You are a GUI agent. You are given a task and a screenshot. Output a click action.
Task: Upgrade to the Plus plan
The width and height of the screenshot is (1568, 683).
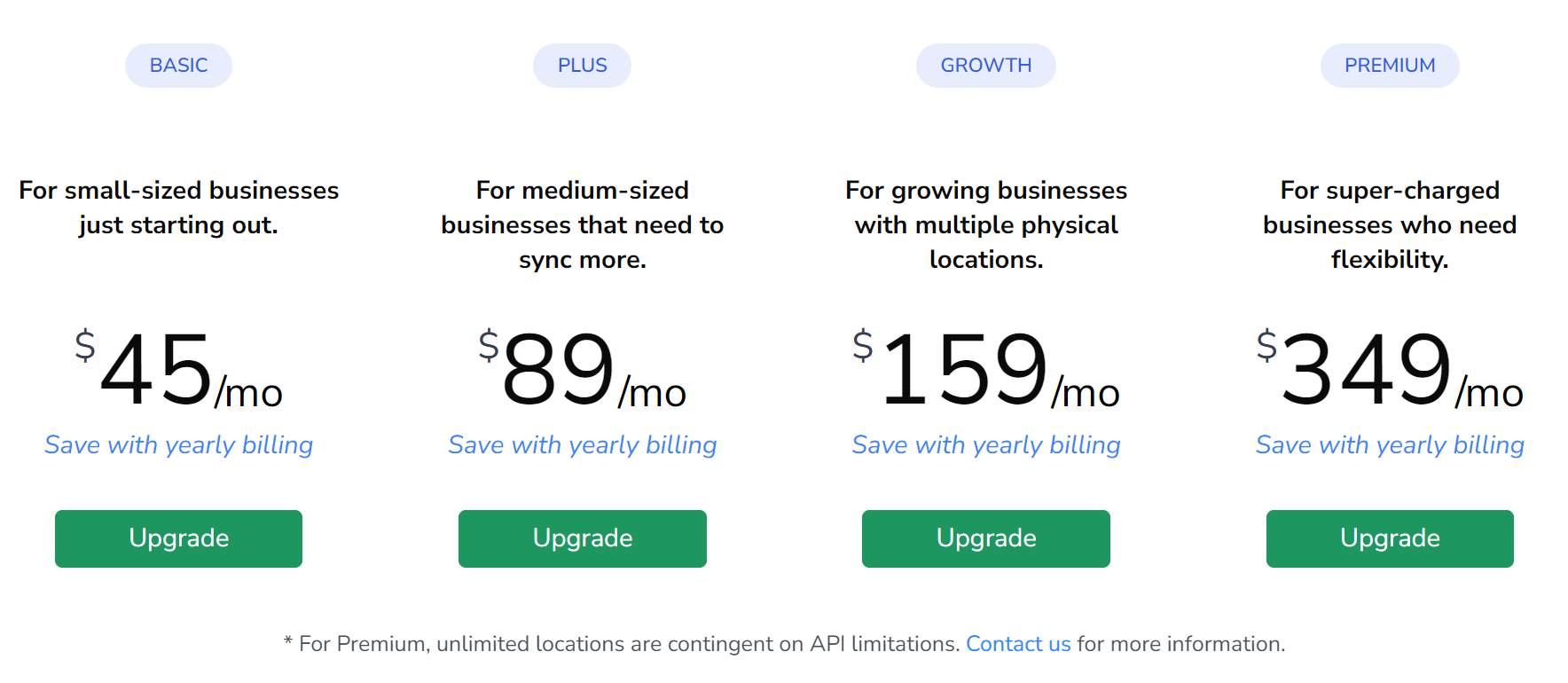[582, 538]
